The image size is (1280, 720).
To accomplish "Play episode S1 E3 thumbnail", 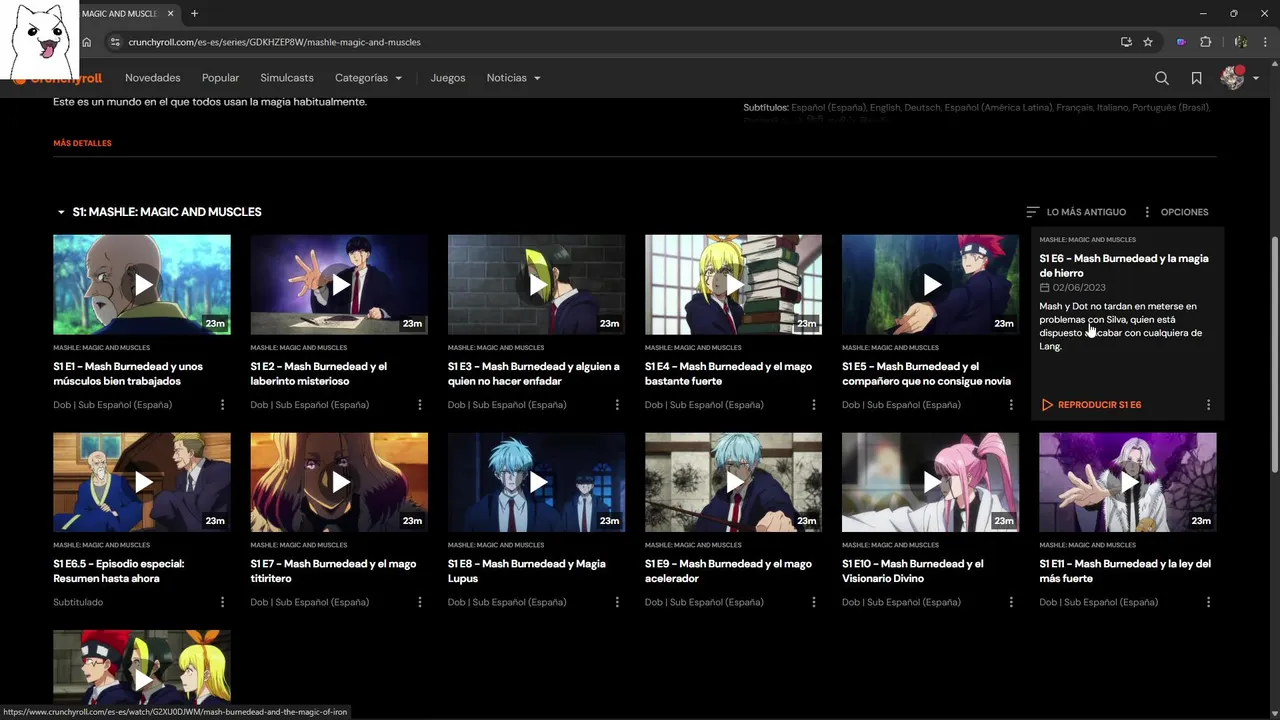I will click(x=536, y=285).
